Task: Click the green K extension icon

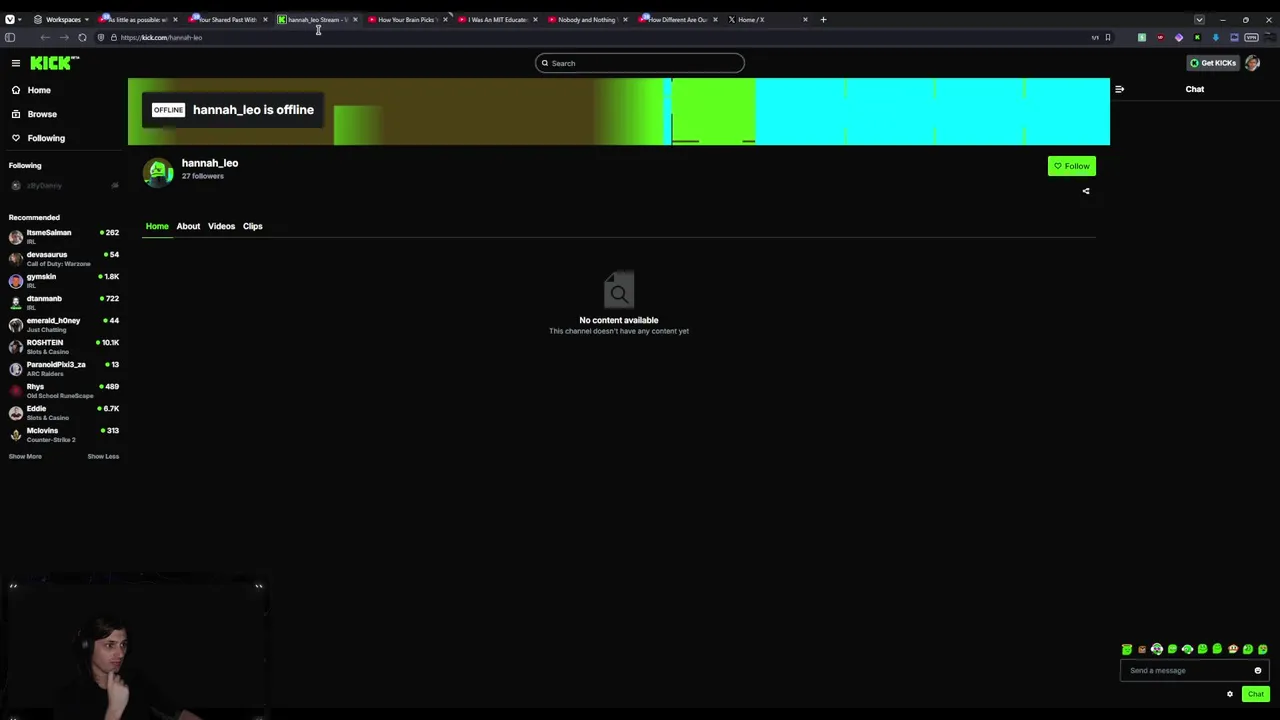Action: (x=1197, y=37)
